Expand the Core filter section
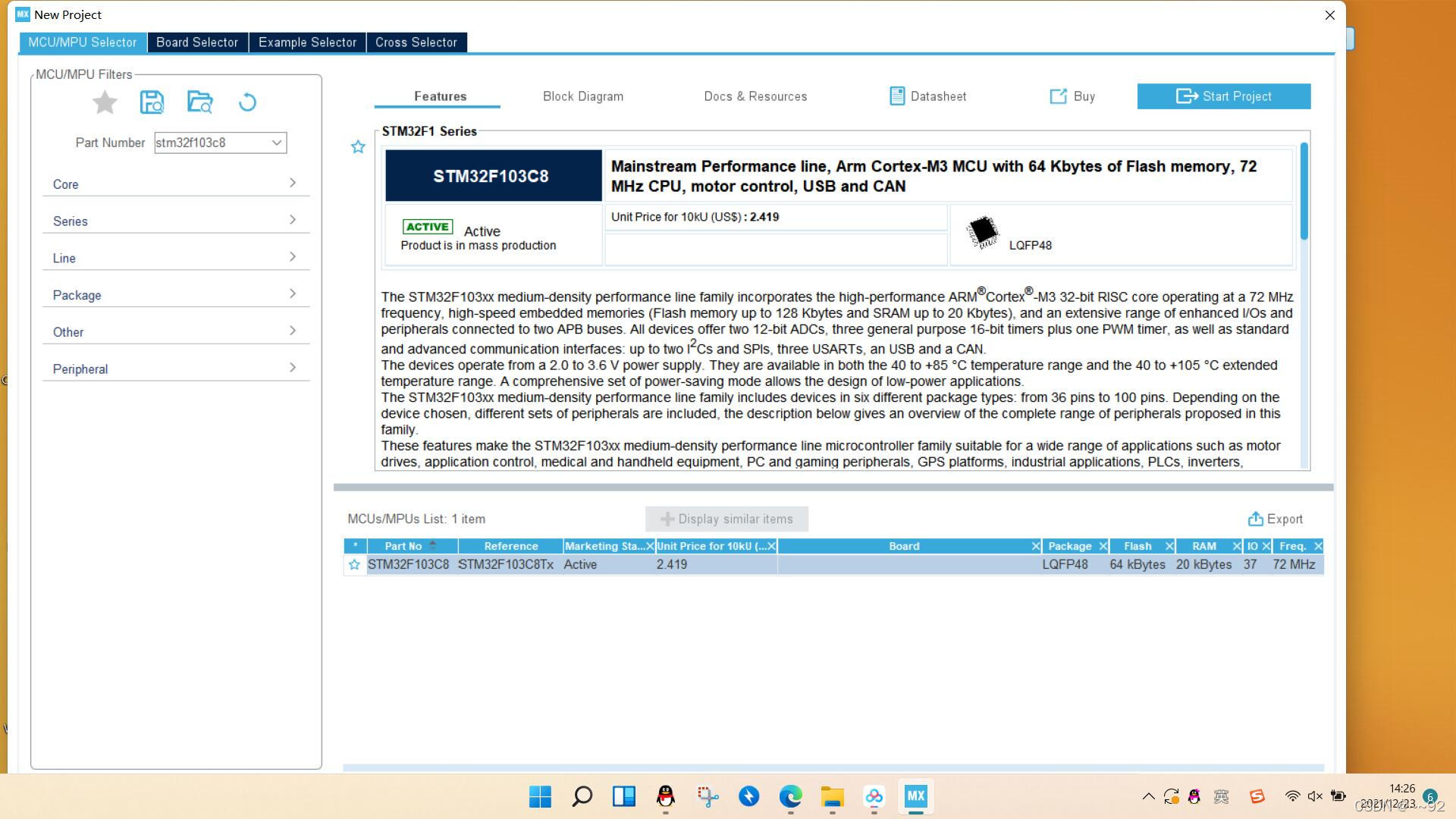Screen dimensions: 1456x819 [x=176, y=184]
